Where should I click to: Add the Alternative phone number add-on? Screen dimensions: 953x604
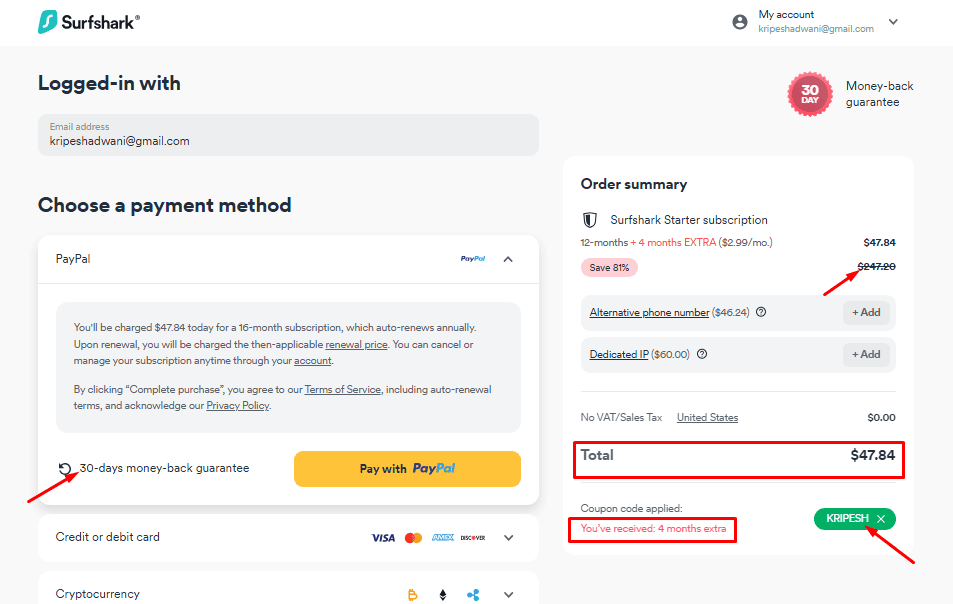click(x=866, y=312)
